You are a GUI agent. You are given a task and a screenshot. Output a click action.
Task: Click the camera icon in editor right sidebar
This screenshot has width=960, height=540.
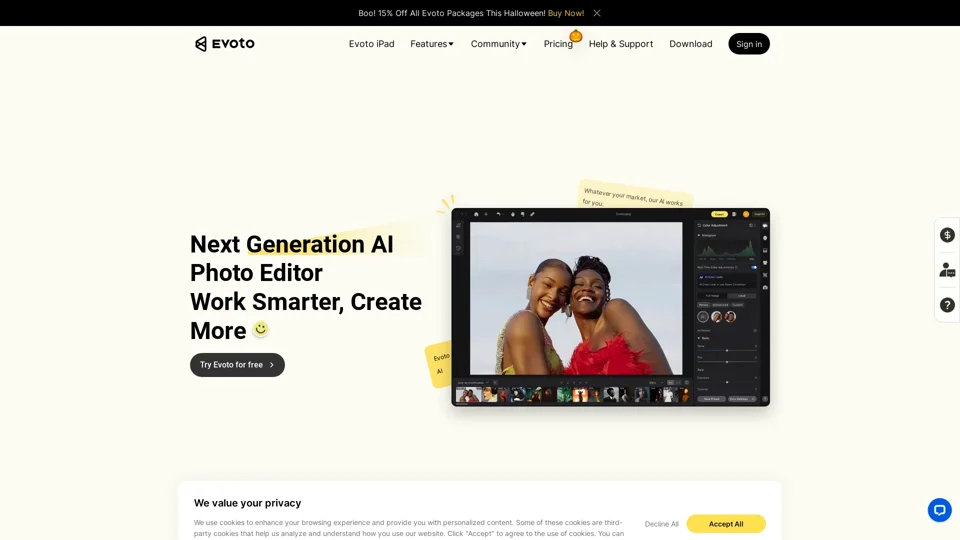[765, 287]
